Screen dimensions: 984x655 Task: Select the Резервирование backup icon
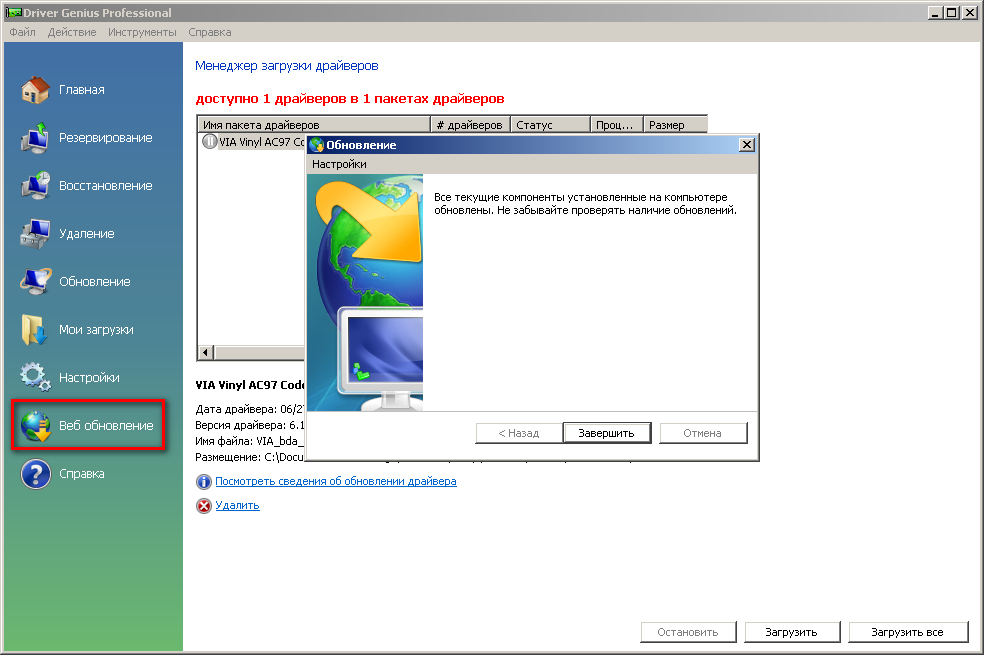[35, 138]
